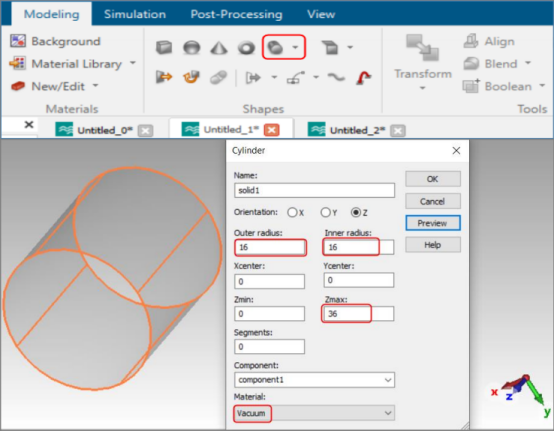Confirm the cylinder with OK

point(433,179)
